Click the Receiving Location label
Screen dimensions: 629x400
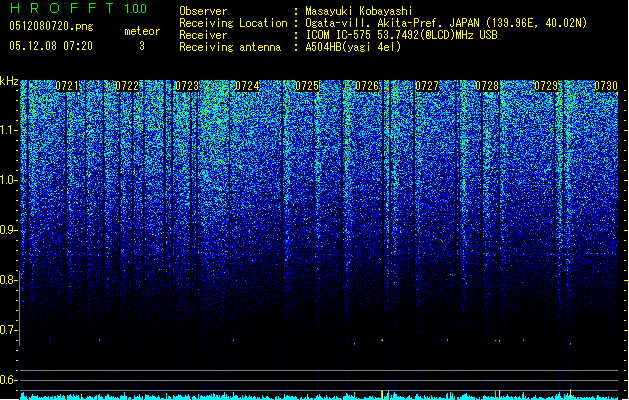tap(233, 23)
